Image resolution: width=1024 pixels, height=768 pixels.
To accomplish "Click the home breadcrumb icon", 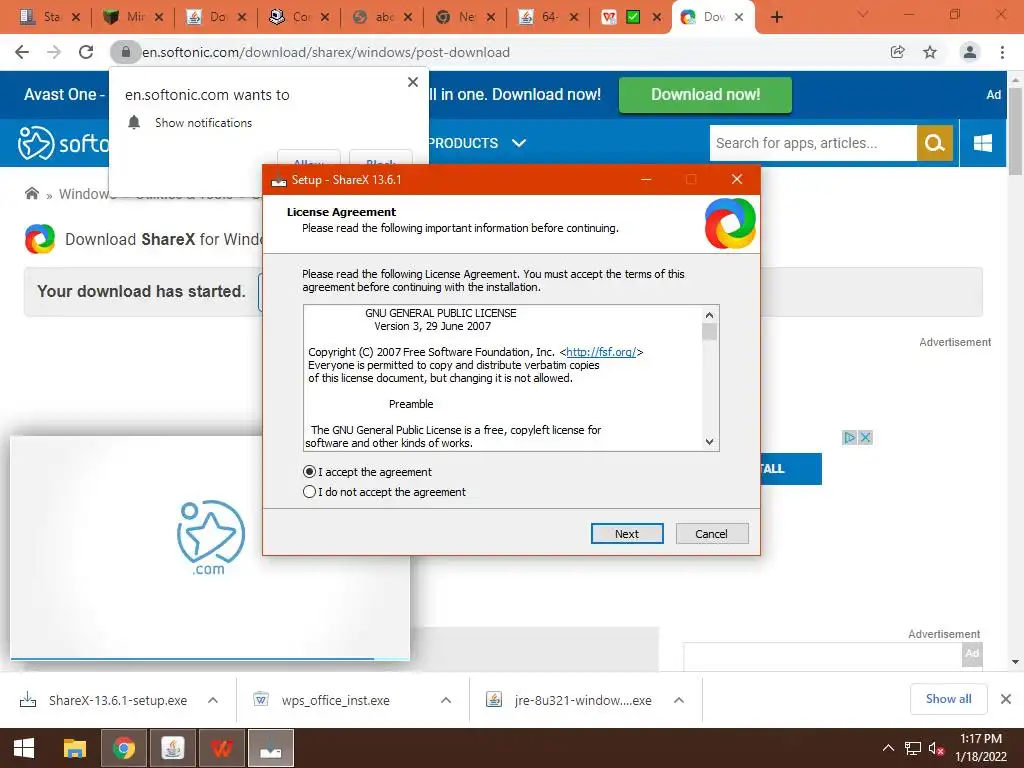I will [31, 193].
